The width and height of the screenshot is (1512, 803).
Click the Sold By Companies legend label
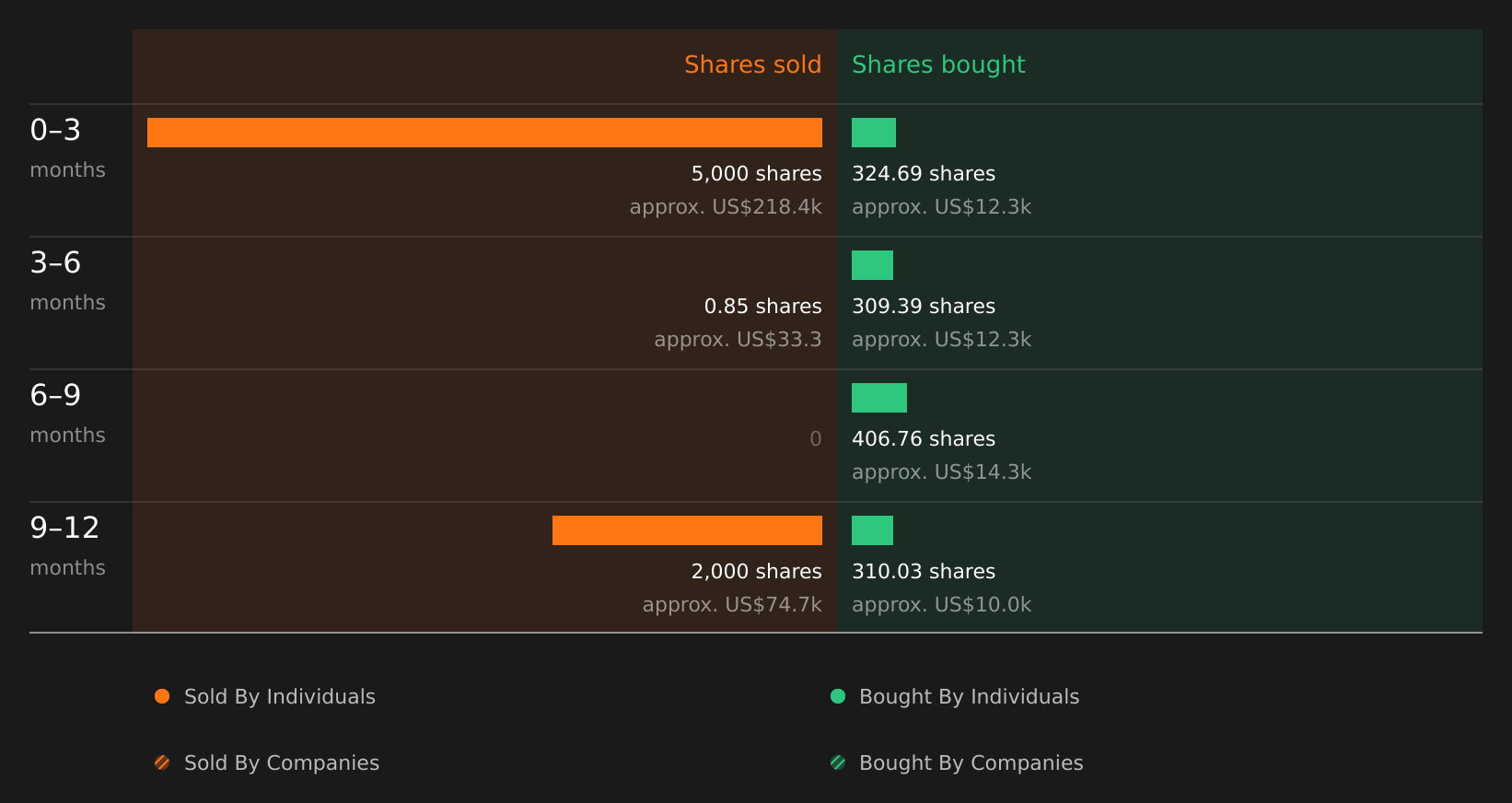tap(282, 762)
